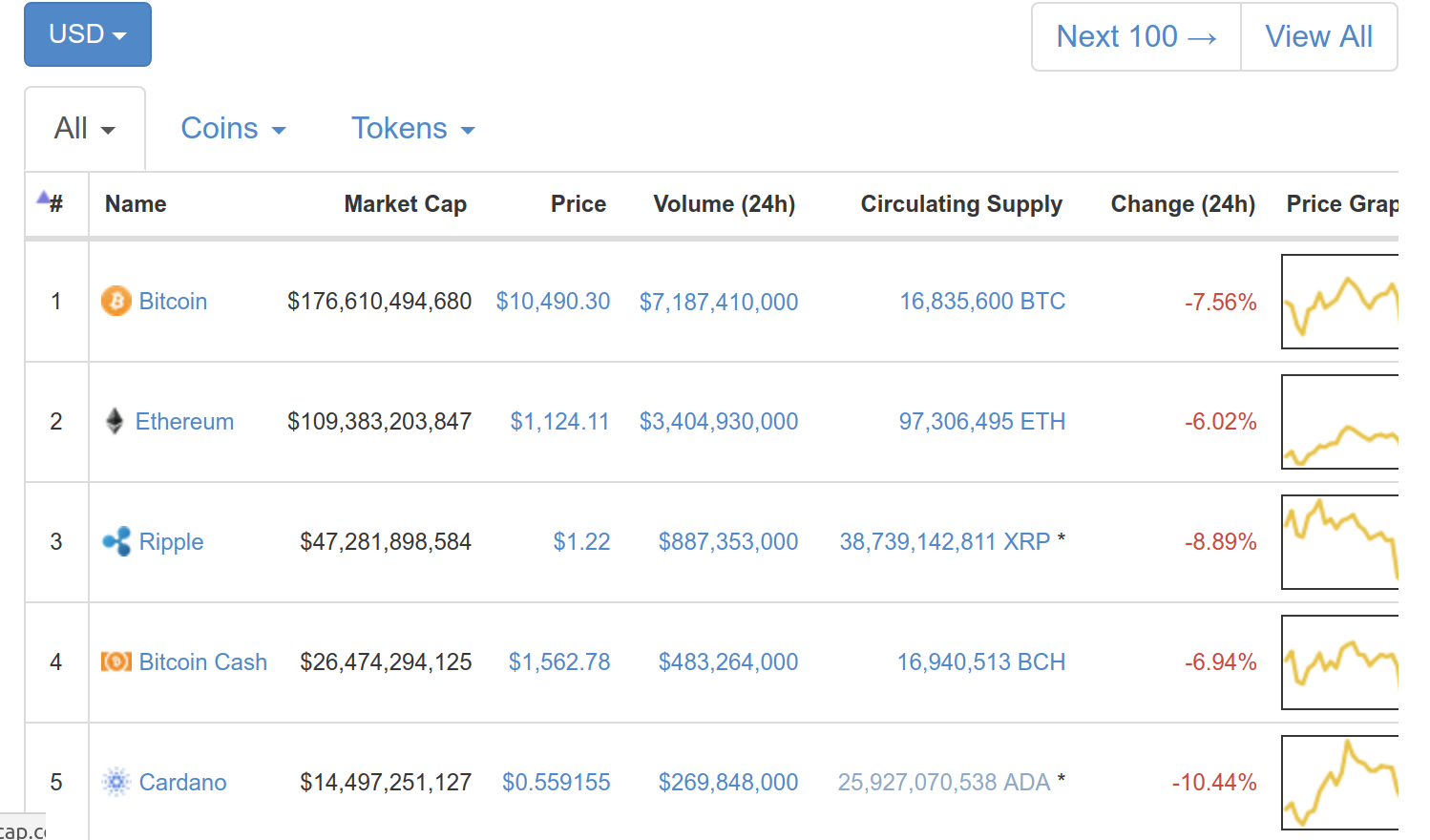This screenshot has width=1430, height=840.
Task: Click Bitcoin volume $7,187,410,000
Action: 719,303
